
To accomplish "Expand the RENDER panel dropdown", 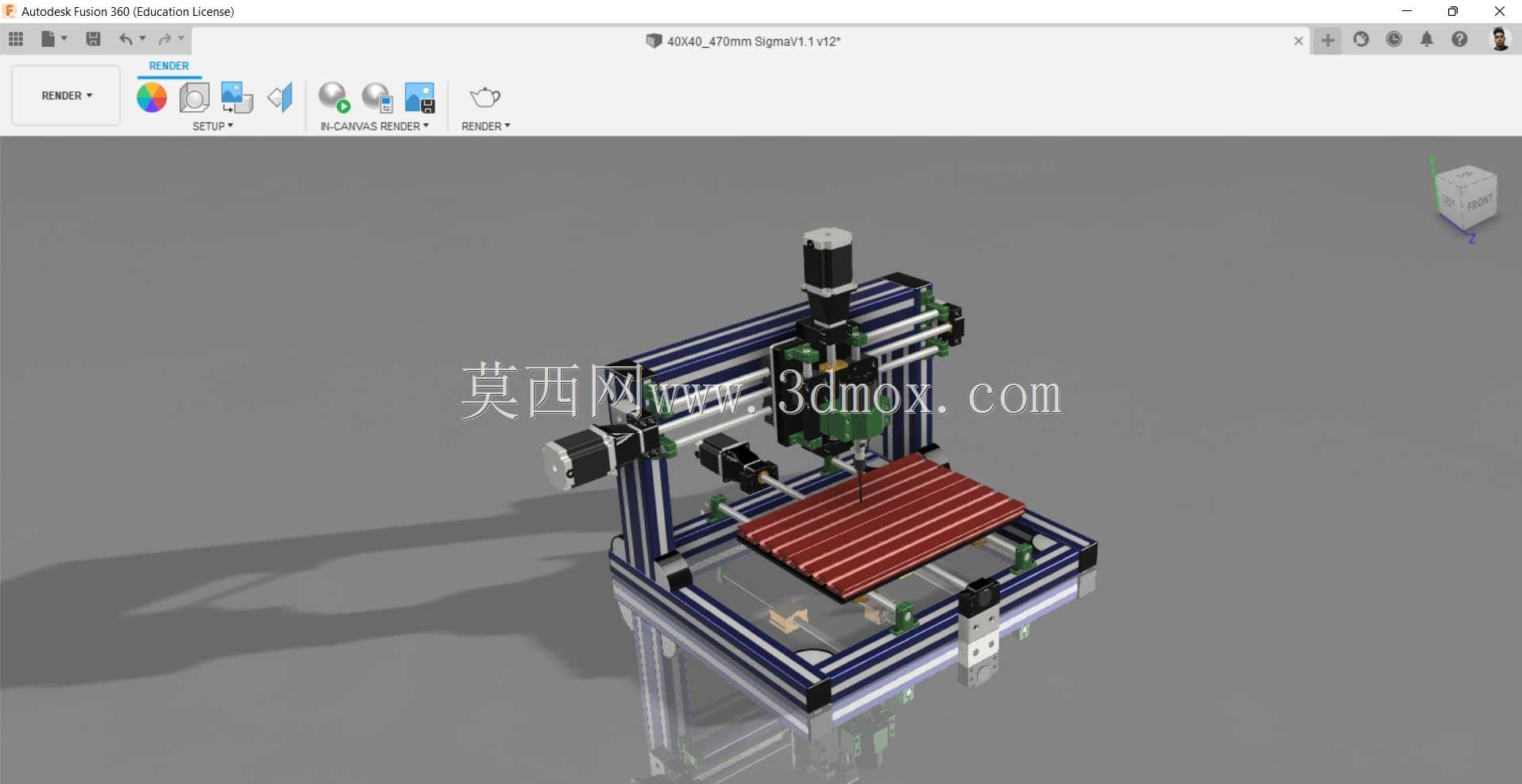I will tap(486, 126).
